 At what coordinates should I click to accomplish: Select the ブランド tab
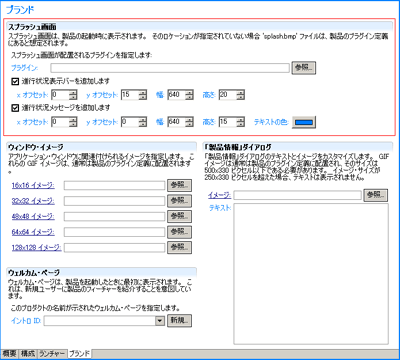tap(80, 353)
